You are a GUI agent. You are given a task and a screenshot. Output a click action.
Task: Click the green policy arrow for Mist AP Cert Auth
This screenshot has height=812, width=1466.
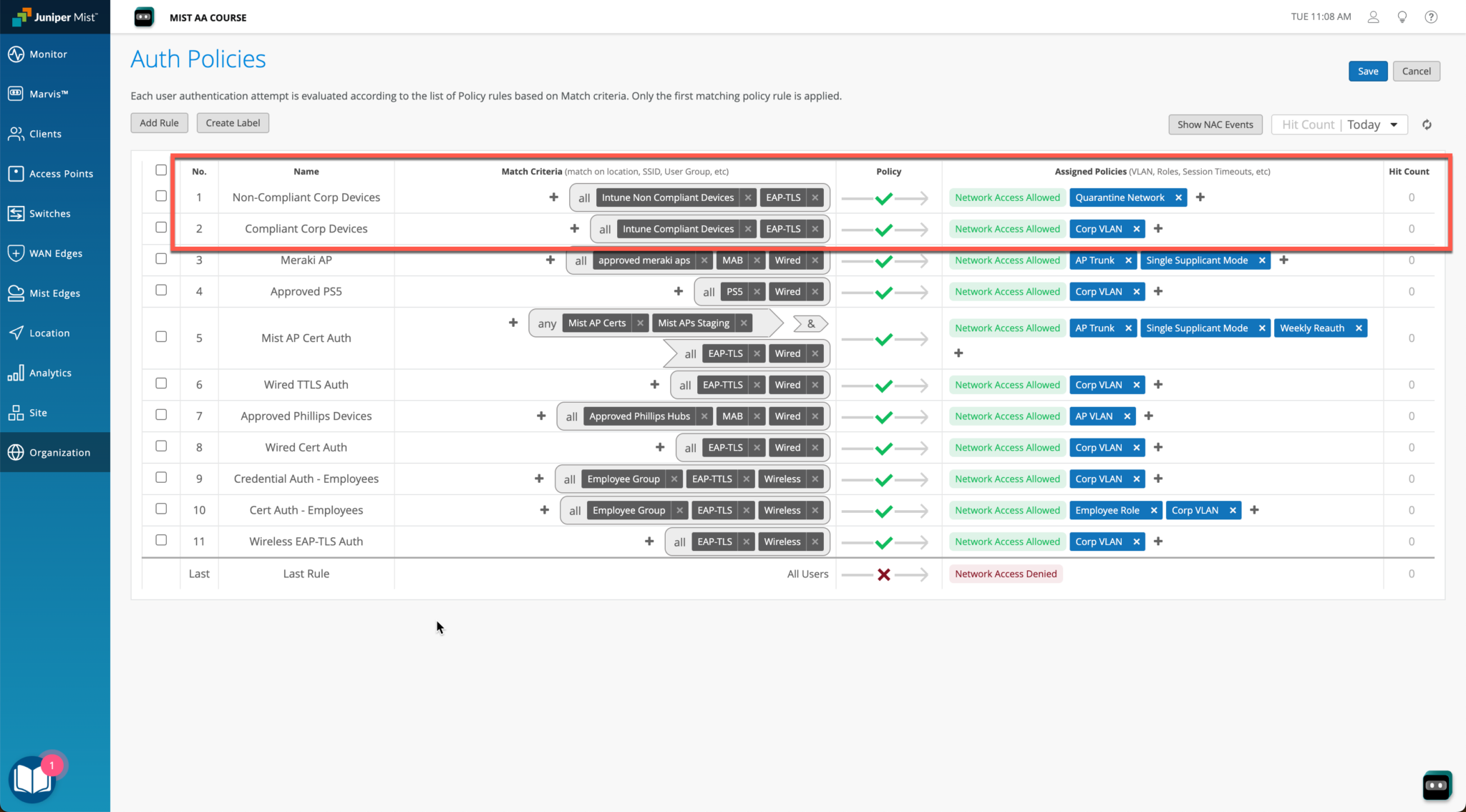pyautogui.click(x=885, y=338)
